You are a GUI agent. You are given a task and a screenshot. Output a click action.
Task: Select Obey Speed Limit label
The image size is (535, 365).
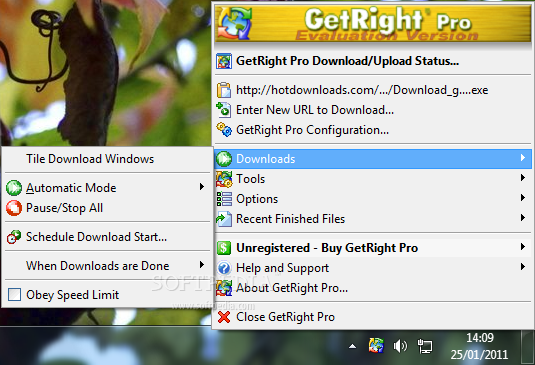pos(73,295)
